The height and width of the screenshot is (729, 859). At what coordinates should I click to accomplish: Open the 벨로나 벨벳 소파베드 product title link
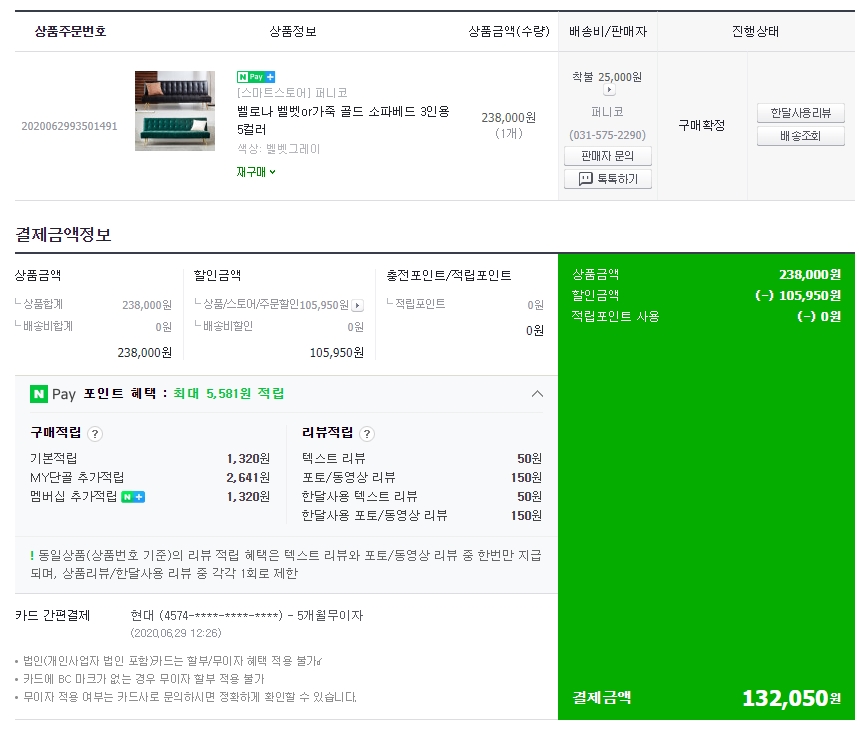pos(343,120)
